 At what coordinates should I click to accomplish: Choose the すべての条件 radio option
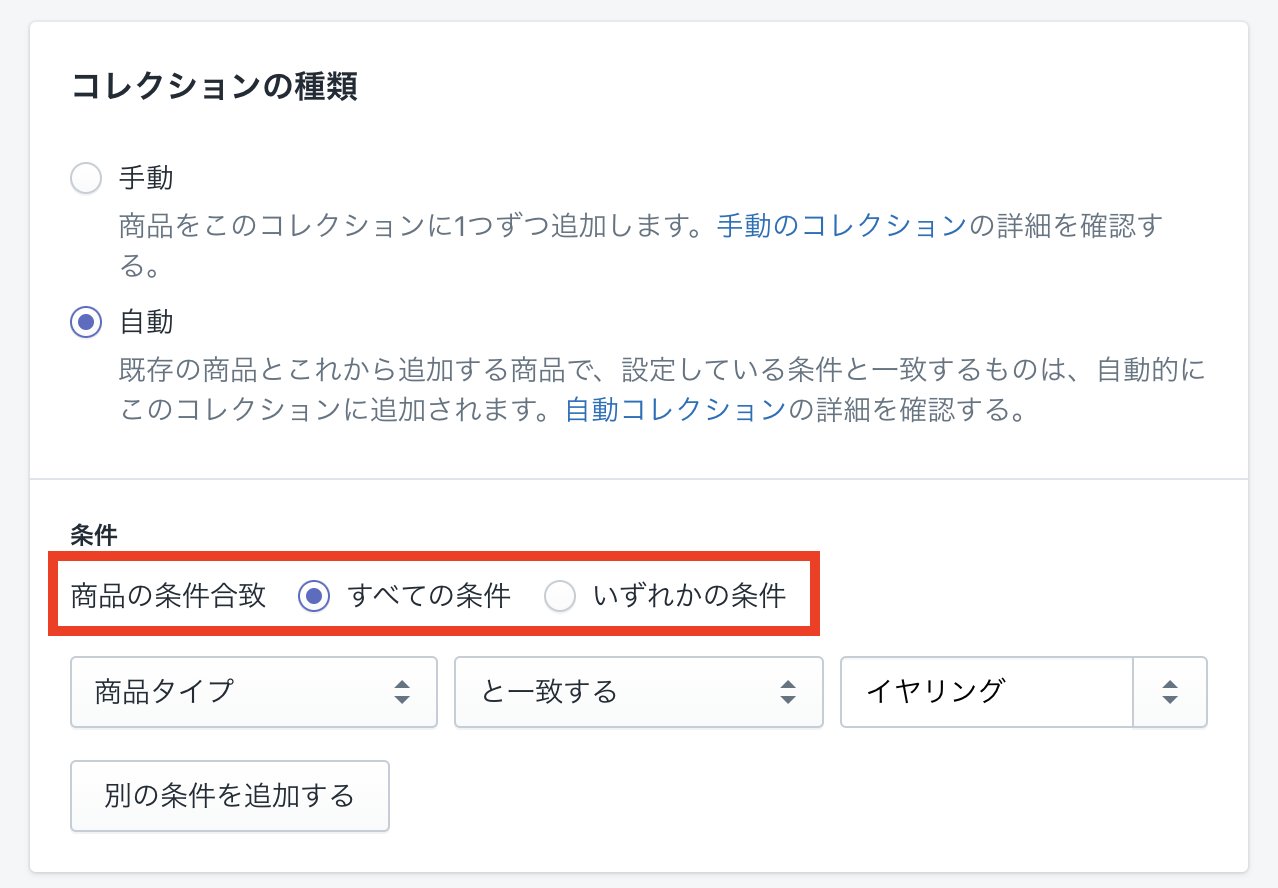click(x=314, y=597)
